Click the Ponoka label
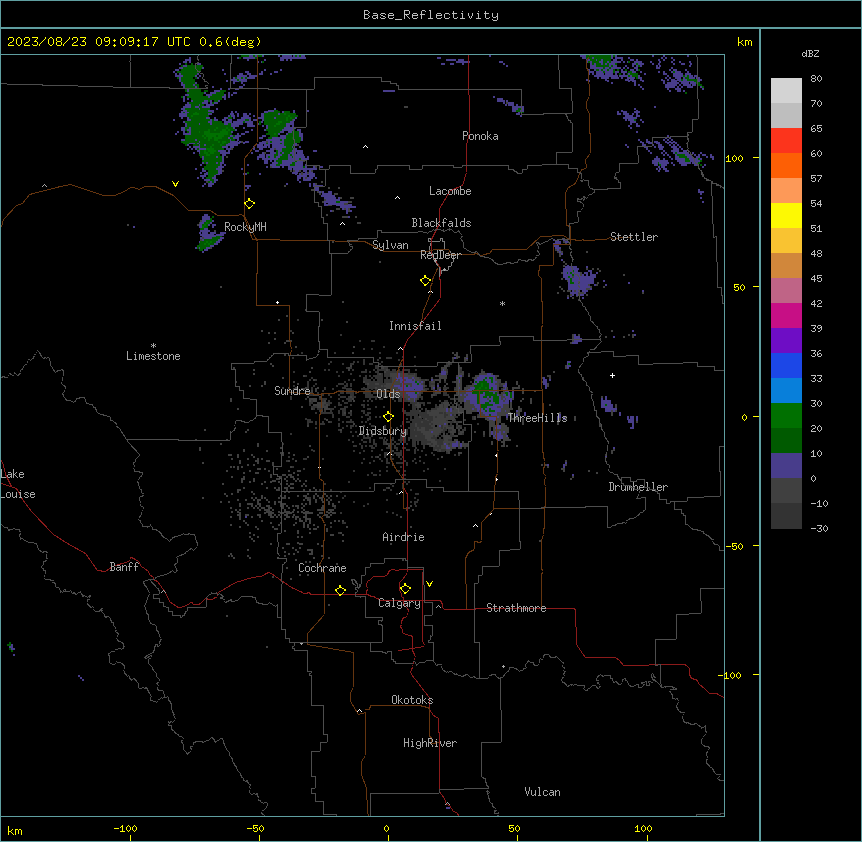This screenshot has width=862, height=842. 480,136
